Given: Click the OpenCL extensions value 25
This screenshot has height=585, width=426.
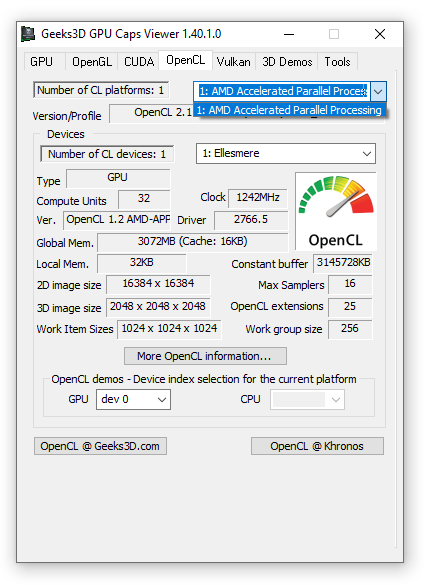Looking at the screenshot, I should tap(350, 307).
